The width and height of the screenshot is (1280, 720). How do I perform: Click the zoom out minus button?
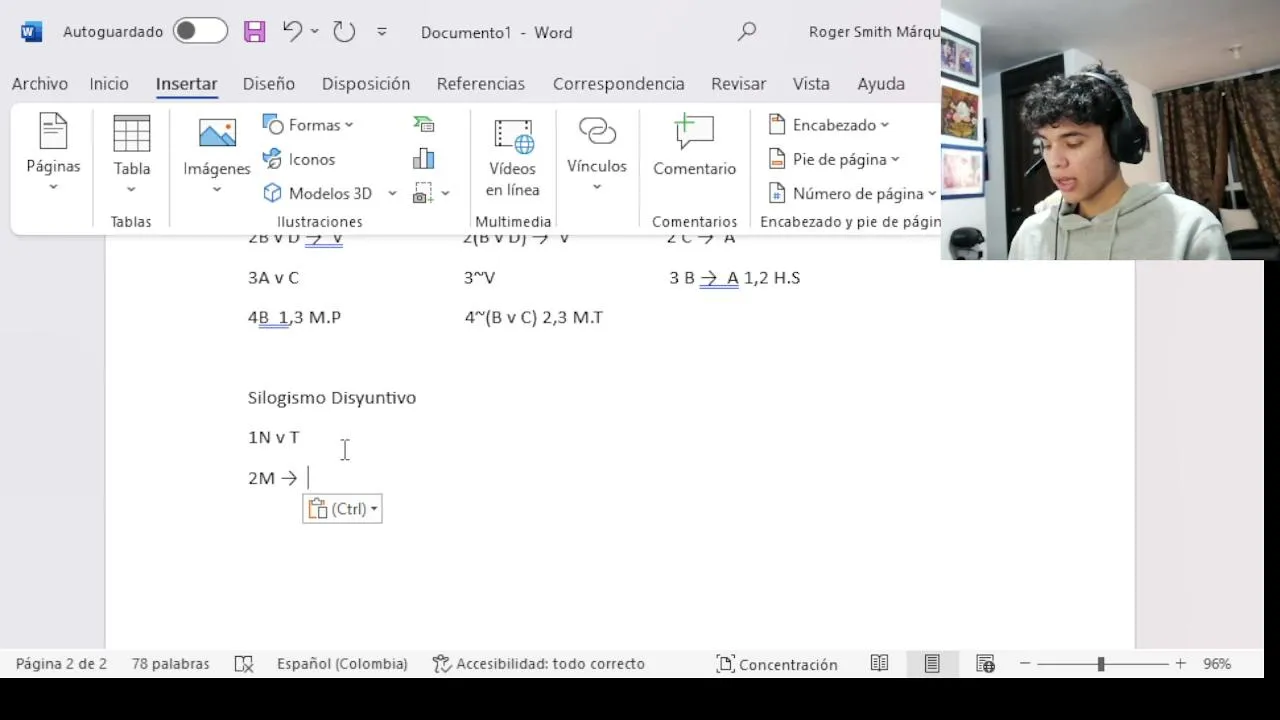[x=1025, y=664]
